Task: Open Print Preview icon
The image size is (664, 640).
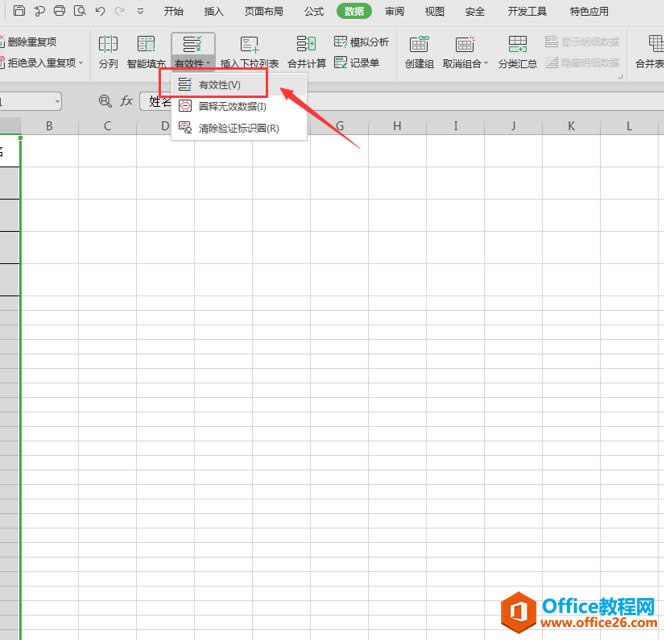Action: click(x=80, y=10)
